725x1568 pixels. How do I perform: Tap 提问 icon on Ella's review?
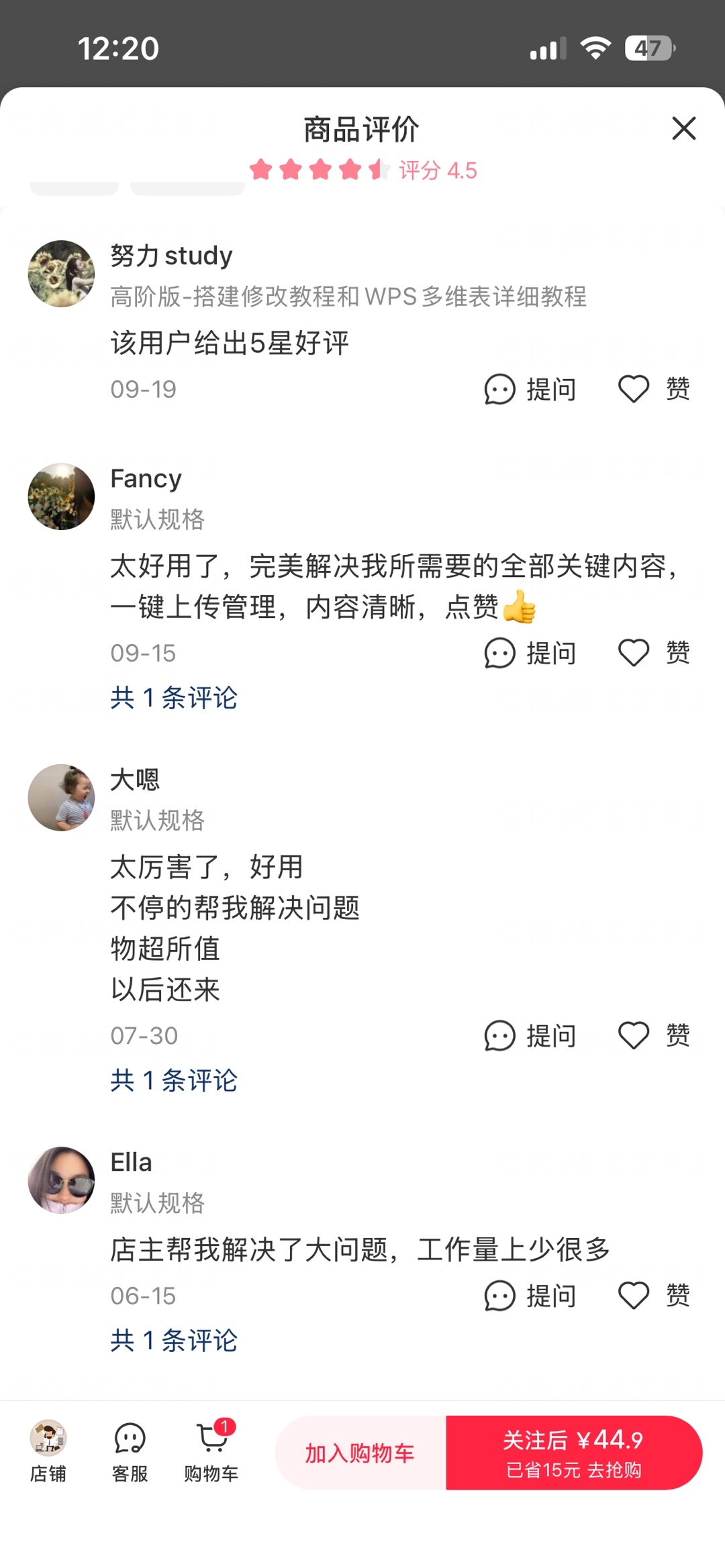tap(499, 1296)
